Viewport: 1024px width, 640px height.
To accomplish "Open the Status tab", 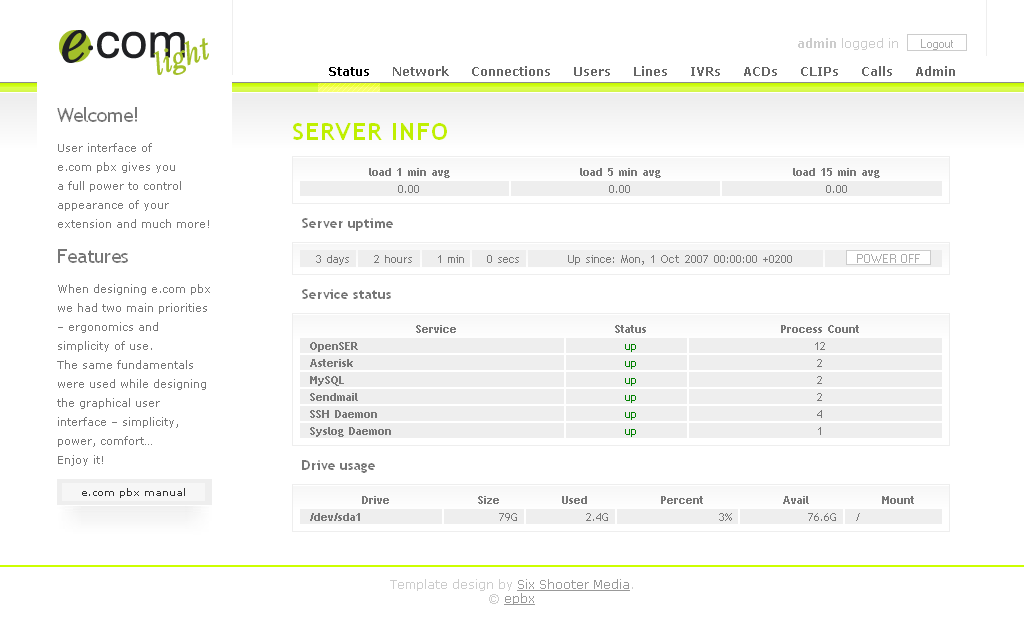I will pyautogui.click(x=349, y=72).
